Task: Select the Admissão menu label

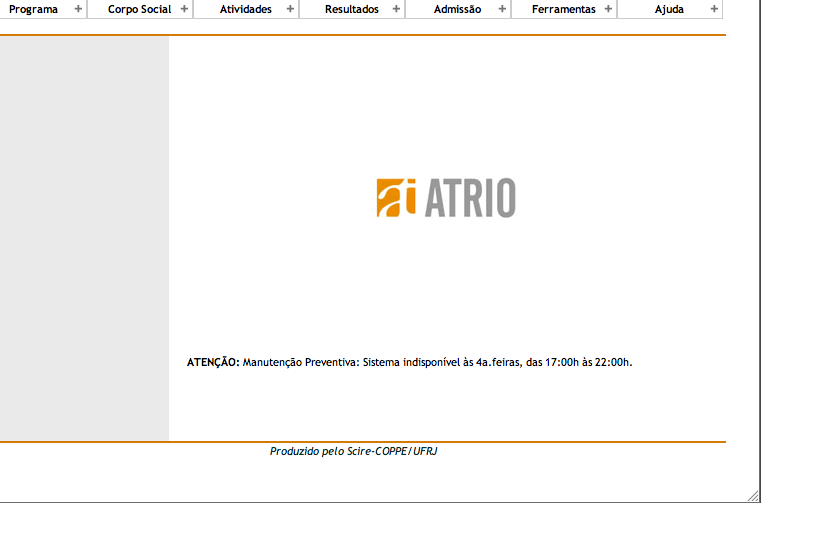Action: point(457,9)
